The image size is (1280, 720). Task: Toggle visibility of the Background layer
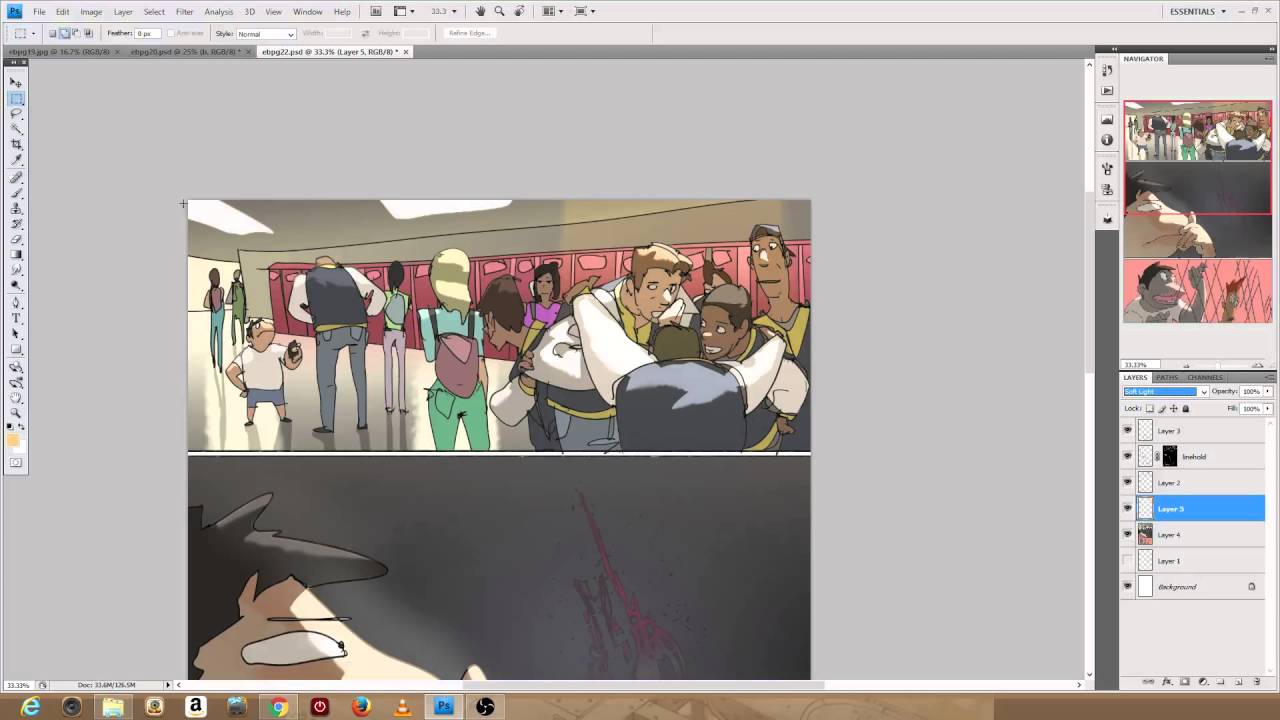click(x=1128, y=587)
